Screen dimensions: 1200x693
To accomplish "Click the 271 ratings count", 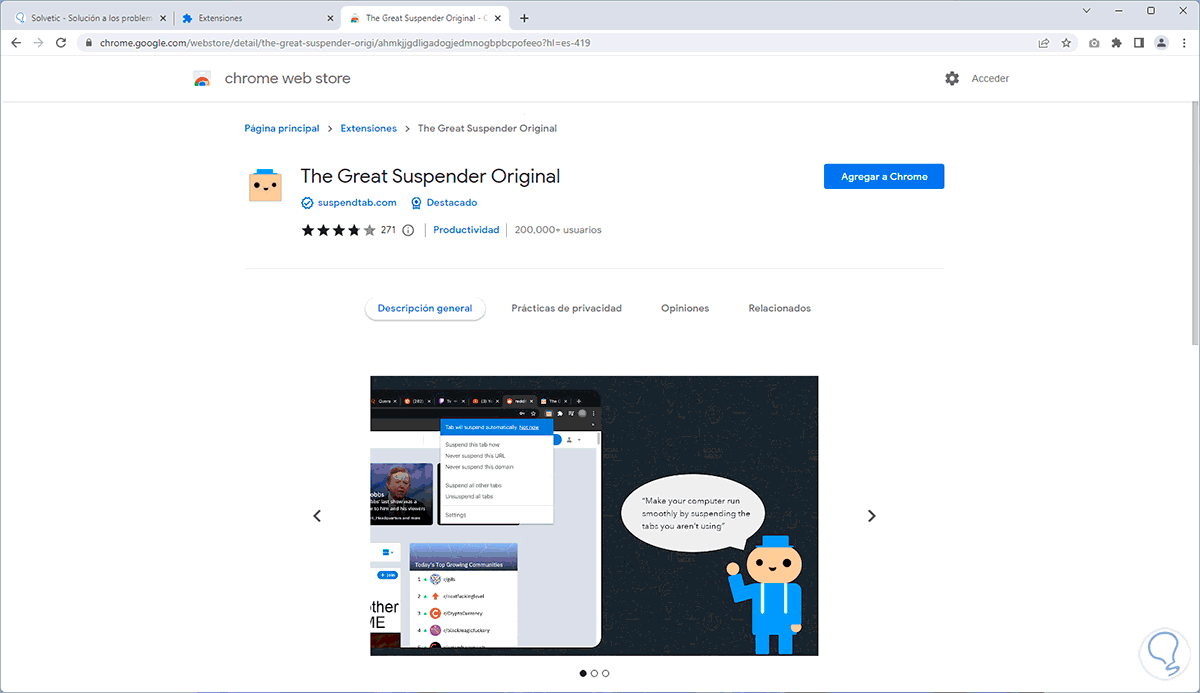I will pyautogui.click(x=389, y=230).
